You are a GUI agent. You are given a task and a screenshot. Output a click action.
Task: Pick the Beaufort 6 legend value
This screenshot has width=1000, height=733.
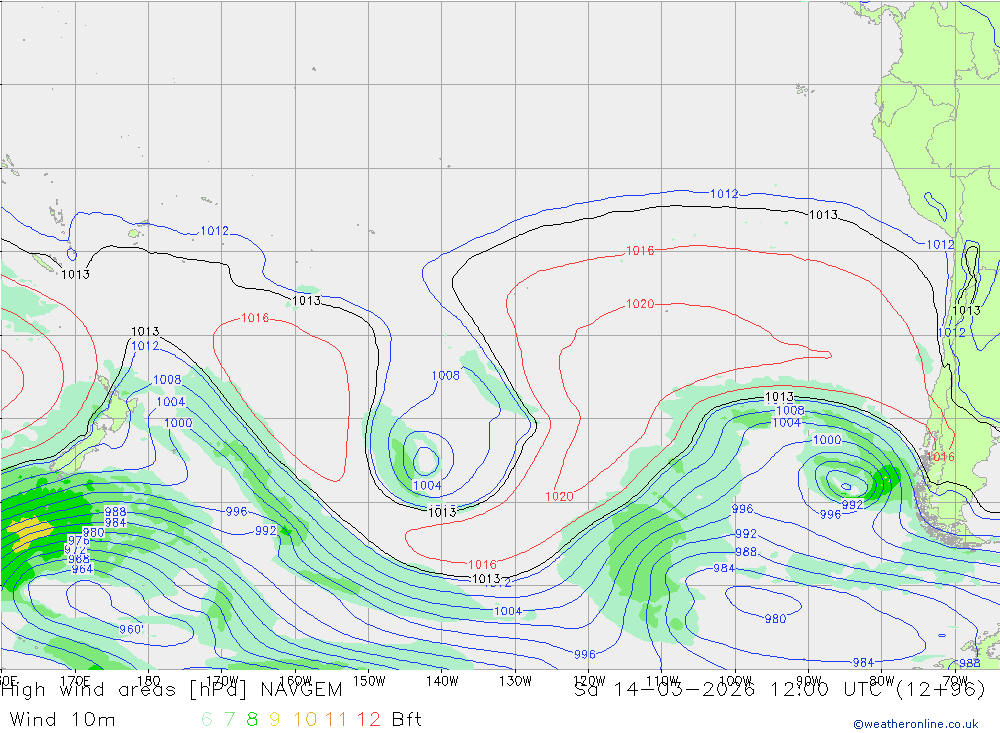[x=207, y=720]
